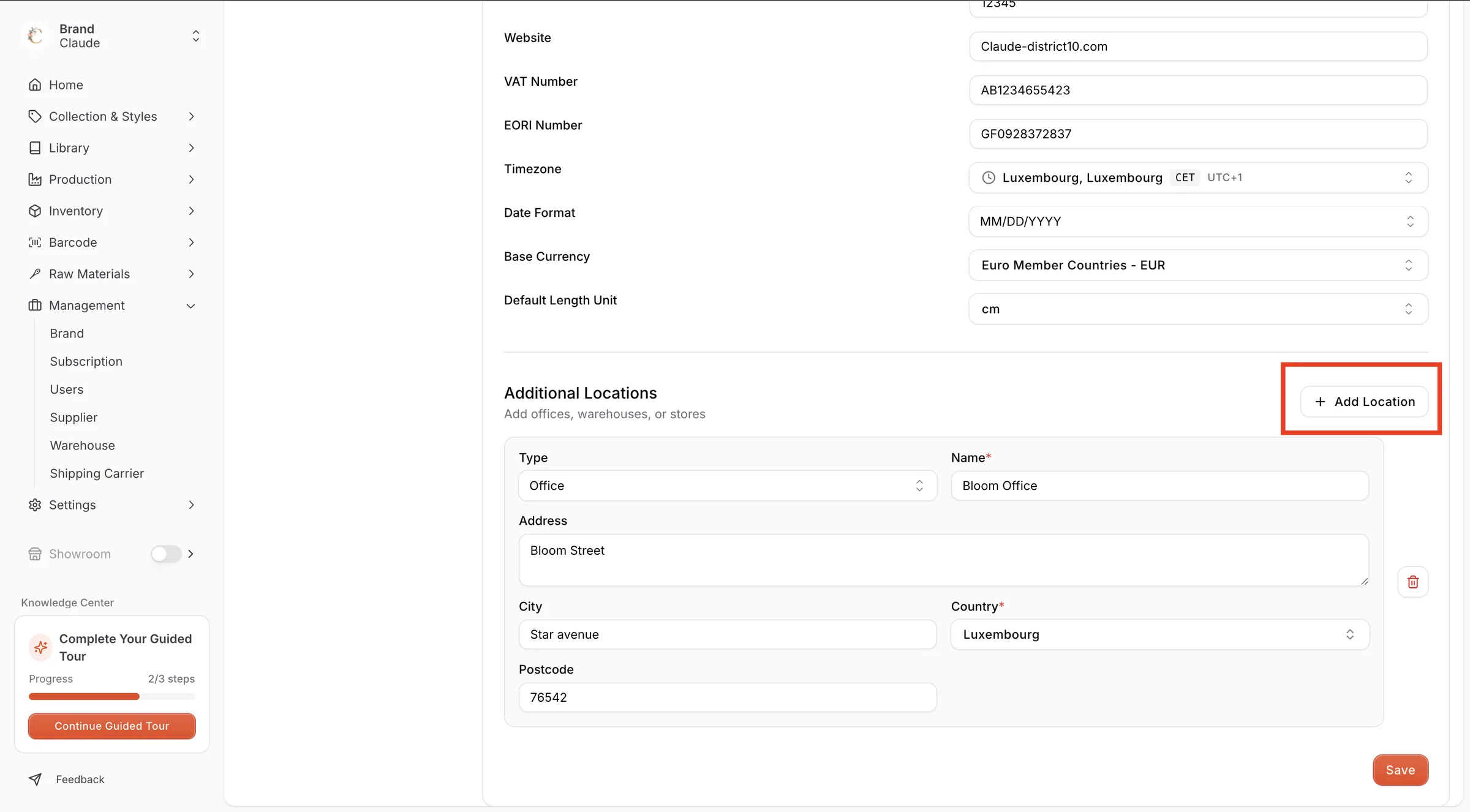This screenshot has width=1470, height=812.
Task: Open the Date Format dropdown
Action: [1198, 221]
